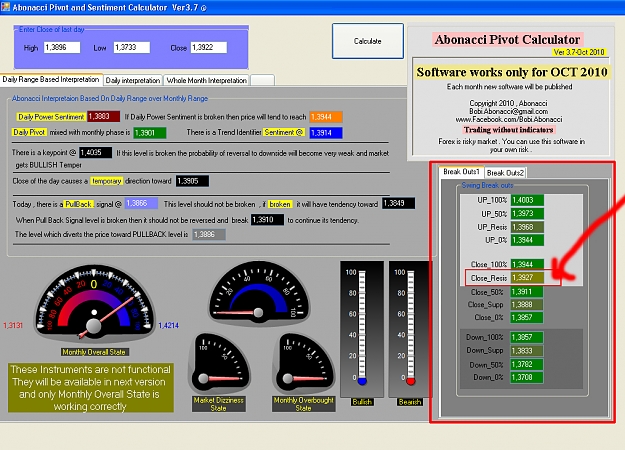Click temporary direction value 1,3905
The width and height of the screenshot is (625, 450).
(x=192, y=181)
